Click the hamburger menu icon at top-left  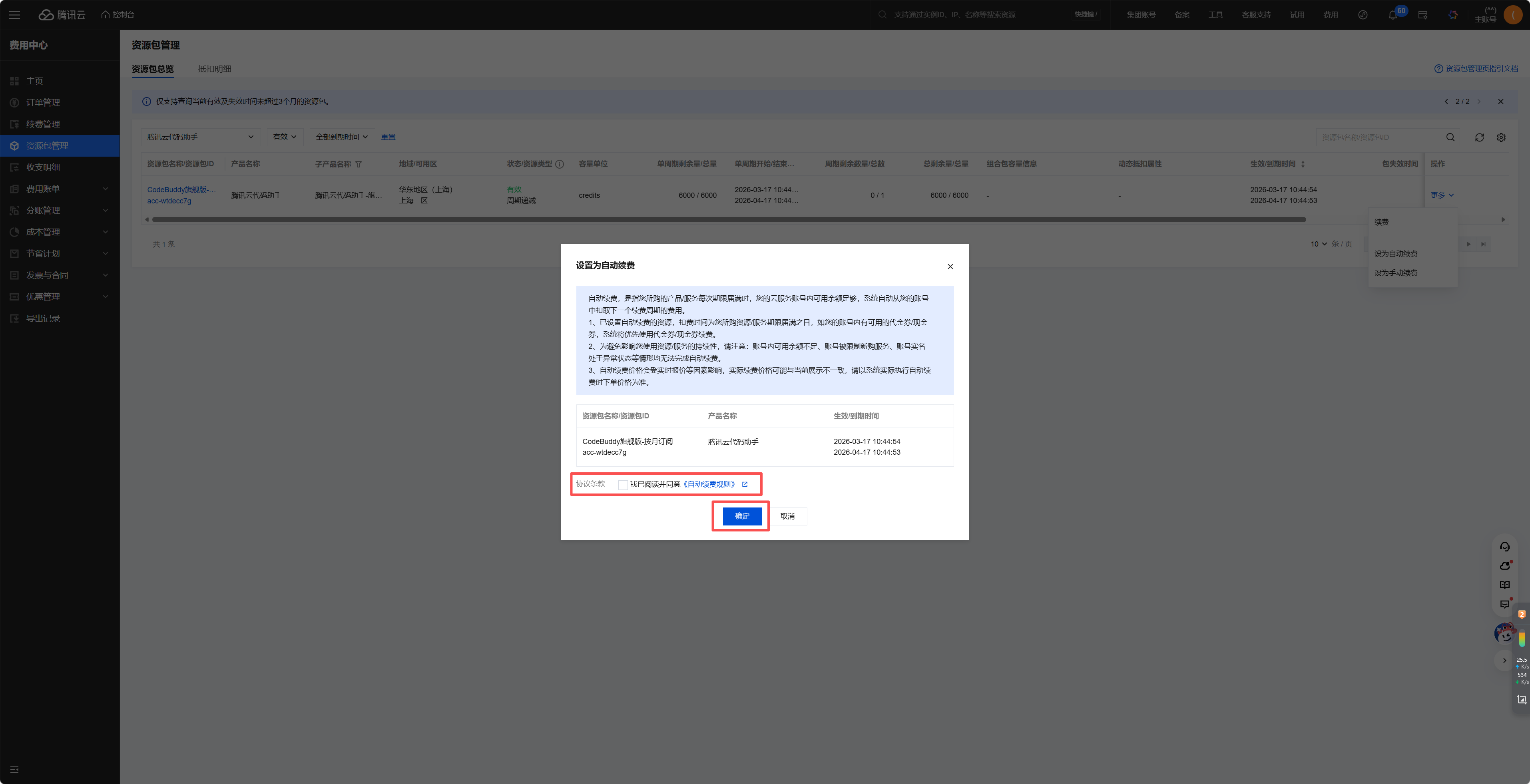click(15, 15)
